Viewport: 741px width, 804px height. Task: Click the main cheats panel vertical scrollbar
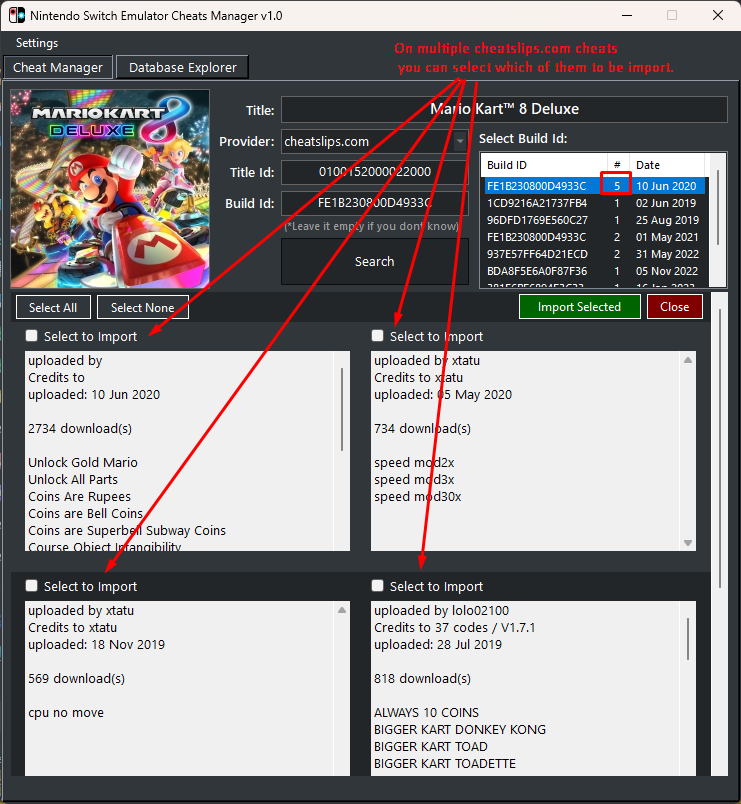(x=720, y=448)
